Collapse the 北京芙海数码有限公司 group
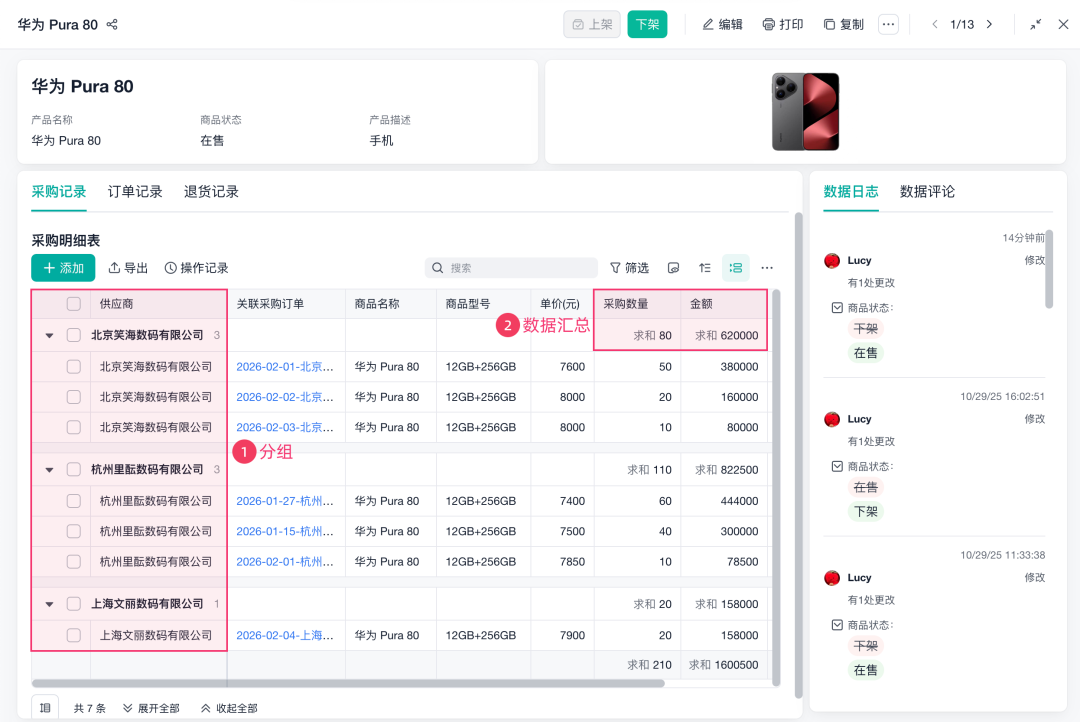This screenshot has height=722, width=1080. coord(50,336)
